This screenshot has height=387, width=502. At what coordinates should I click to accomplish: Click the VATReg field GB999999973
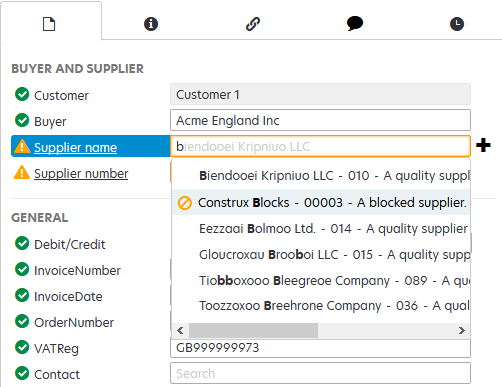[x=320, y=348]
